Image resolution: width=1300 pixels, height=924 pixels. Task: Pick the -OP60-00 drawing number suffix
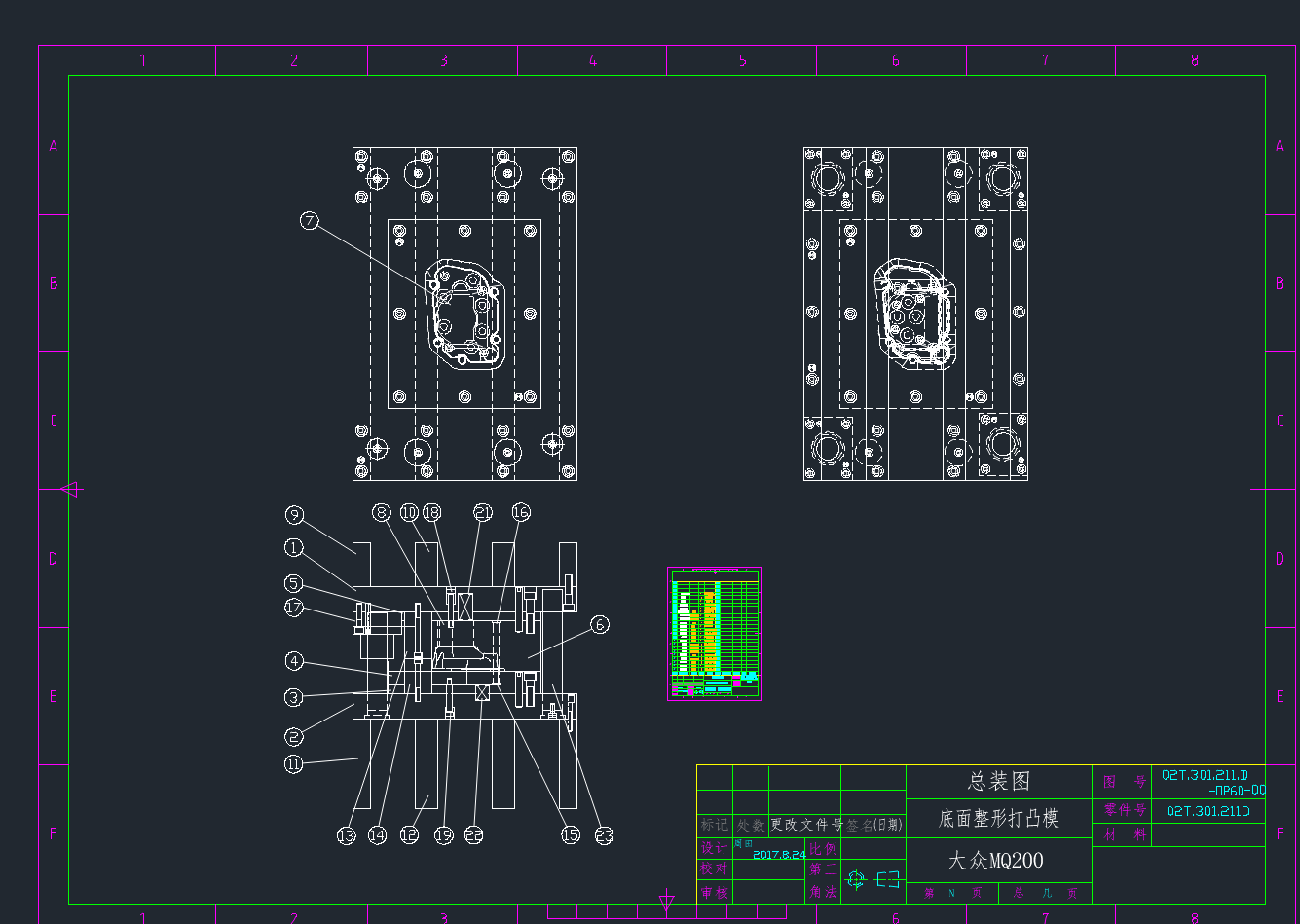pos(1237,790)
